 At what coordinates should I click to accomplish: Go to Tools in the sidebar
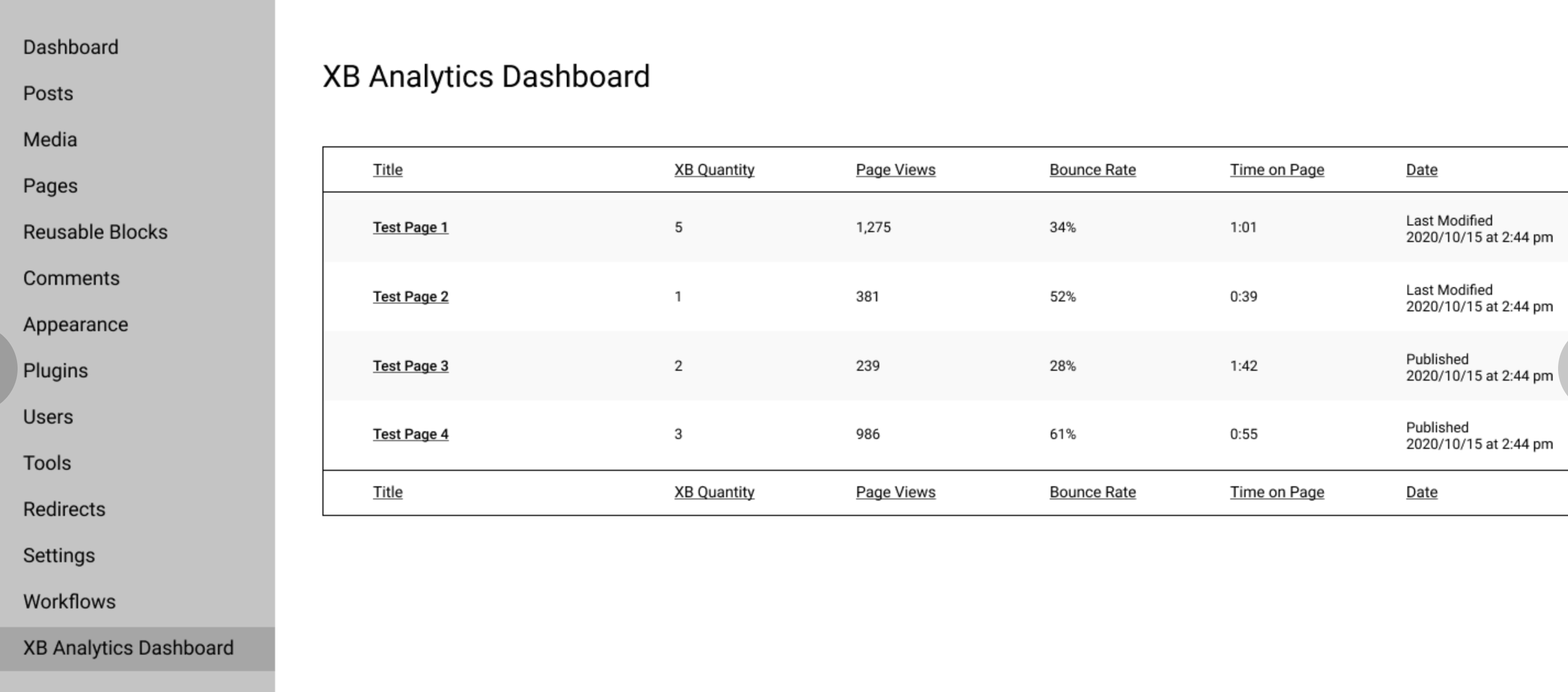pos(46,463)
